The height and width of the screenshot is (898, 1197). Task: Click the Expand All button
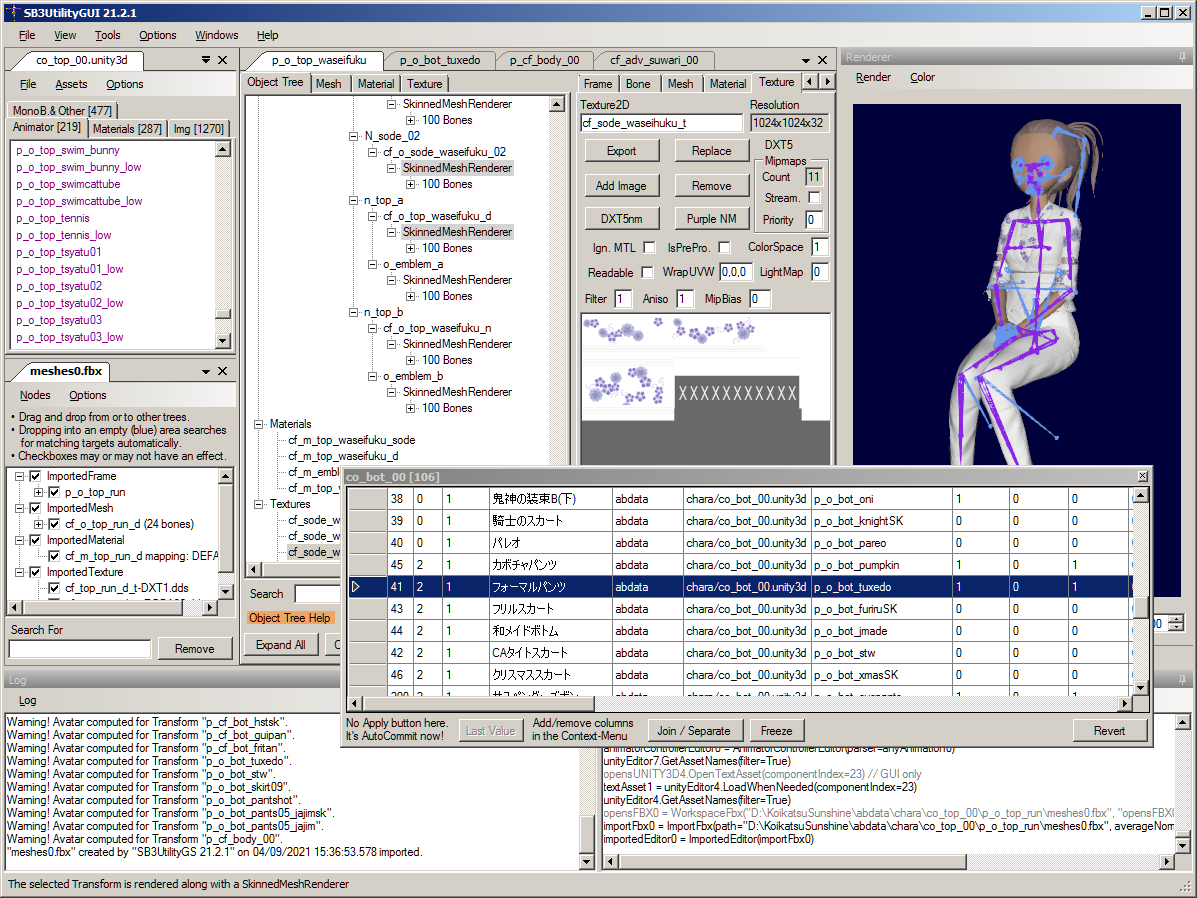281,644
